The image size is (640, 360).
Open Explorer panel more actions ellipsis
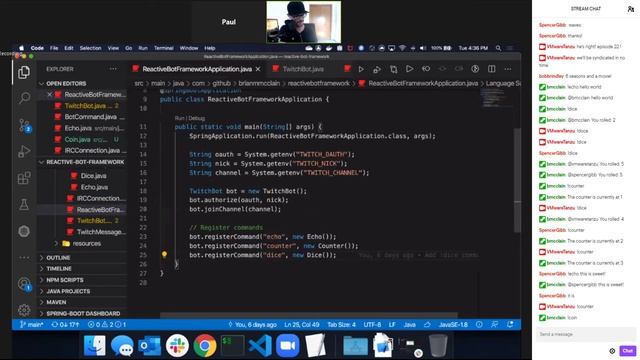(x=113, y=69)
